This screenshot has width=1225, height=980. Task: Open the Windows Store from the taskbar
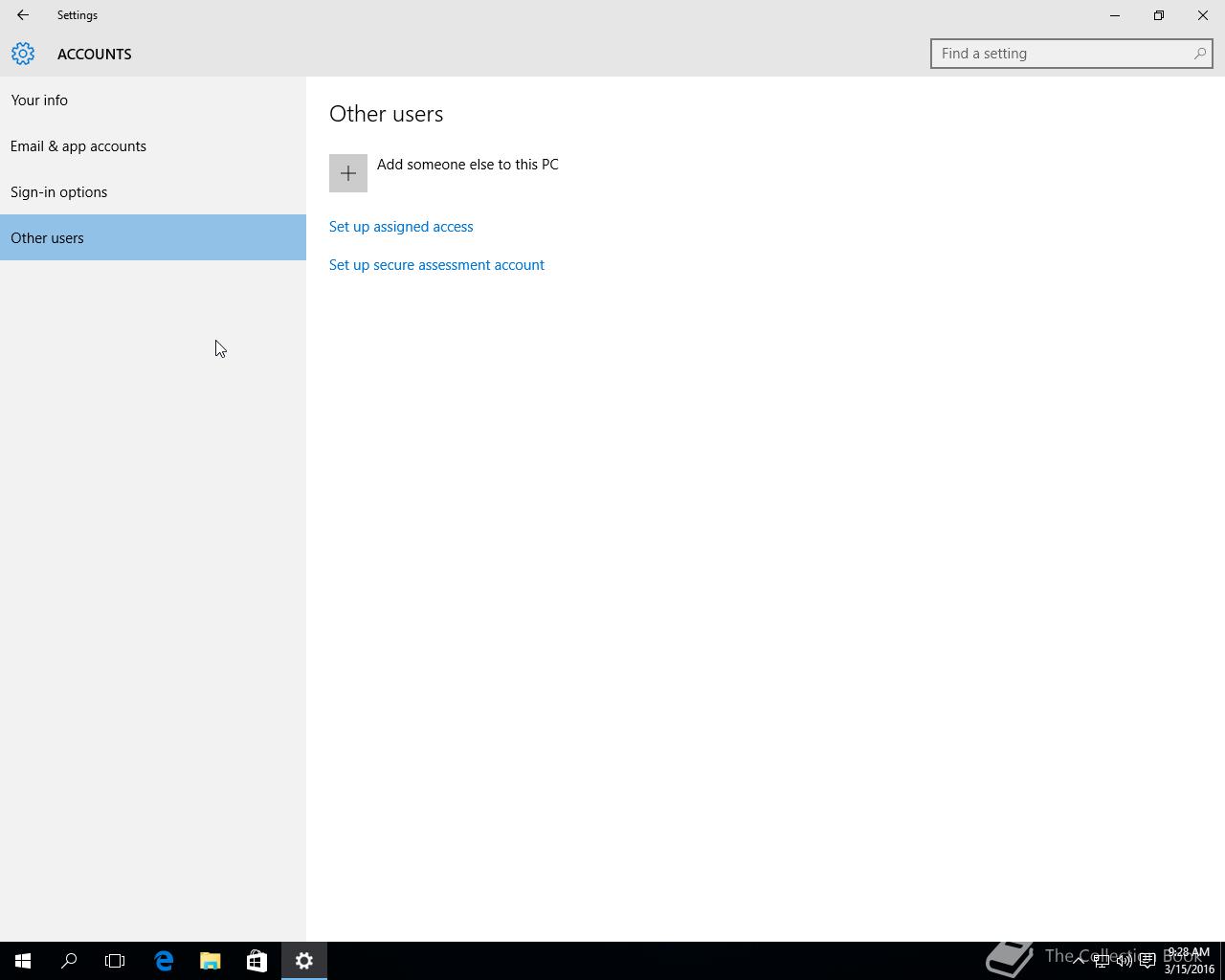pos(256,961)
